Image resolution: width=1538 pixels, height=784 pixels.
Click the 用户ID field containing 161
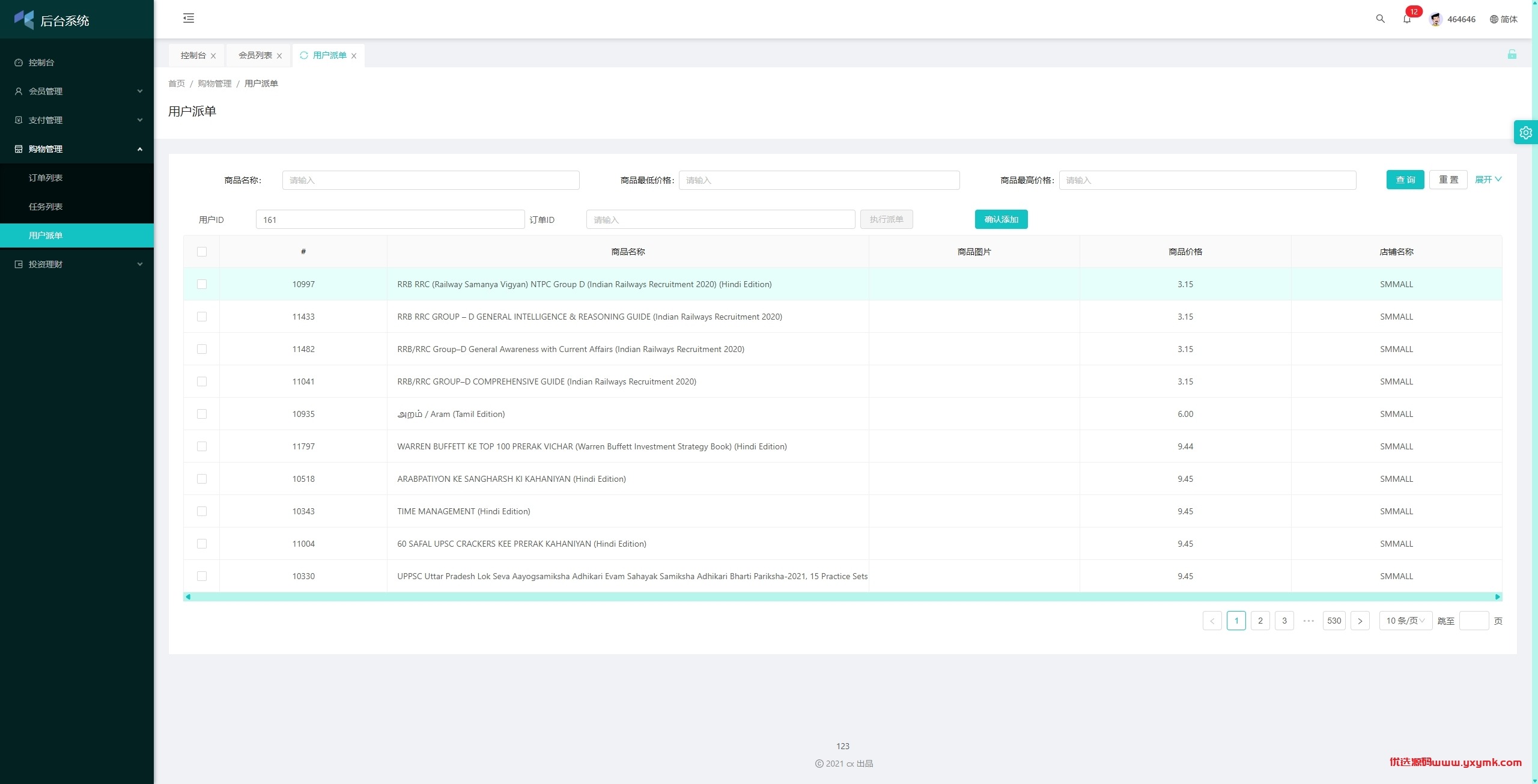390,219
